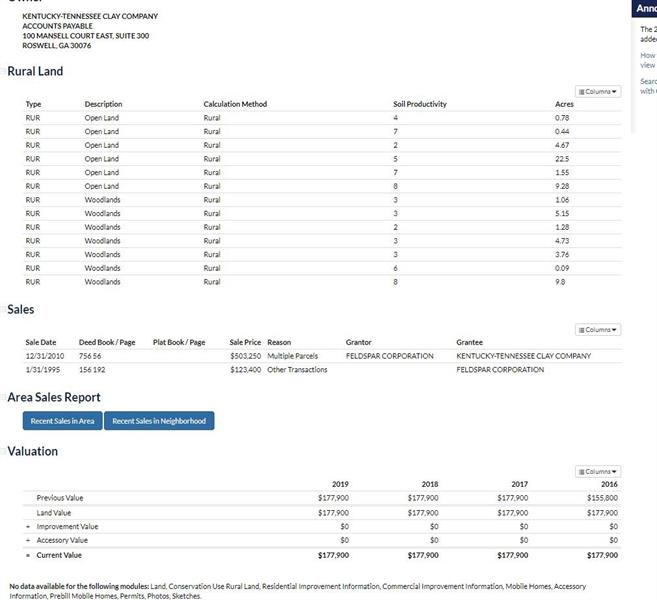The width and height of the screenshot is (657, 600).
Task: Select owner address ROSWELL, GA 30076
Action: [x=57, y=45]
